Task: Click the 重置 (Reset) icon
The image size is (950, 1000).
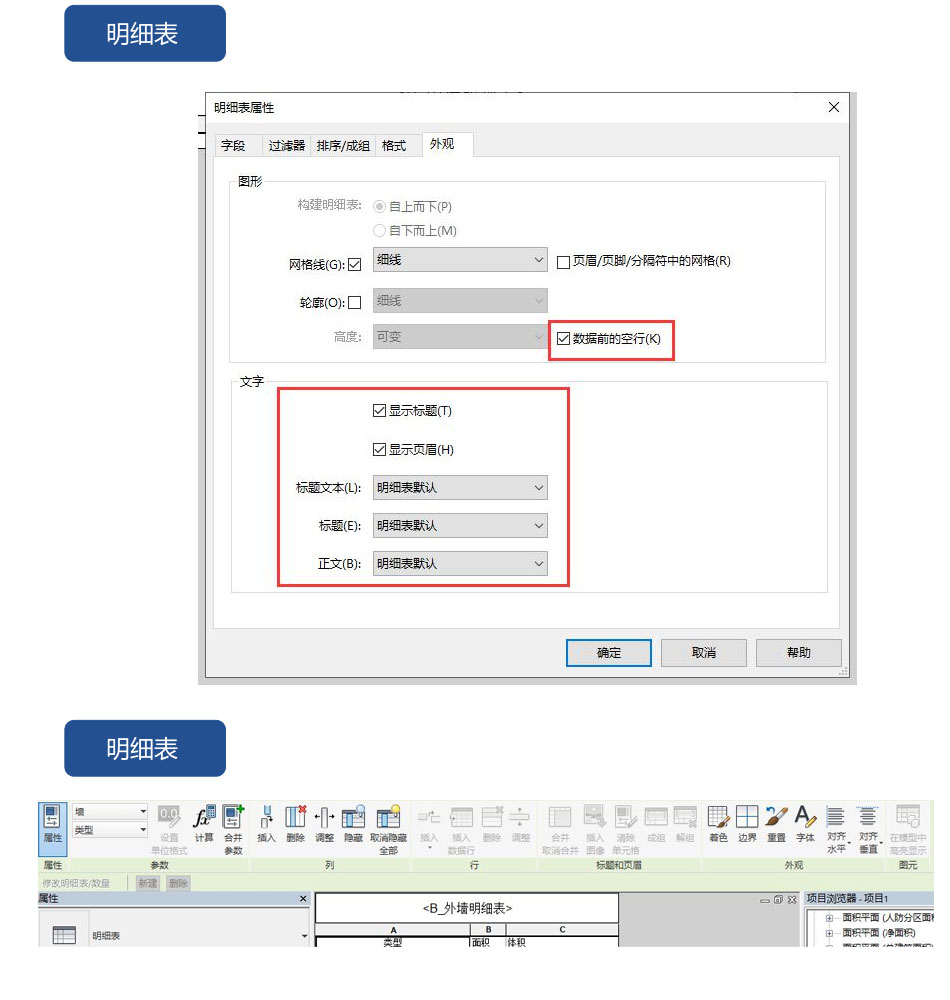Action: pyautogui.click(x=776, y=822)
